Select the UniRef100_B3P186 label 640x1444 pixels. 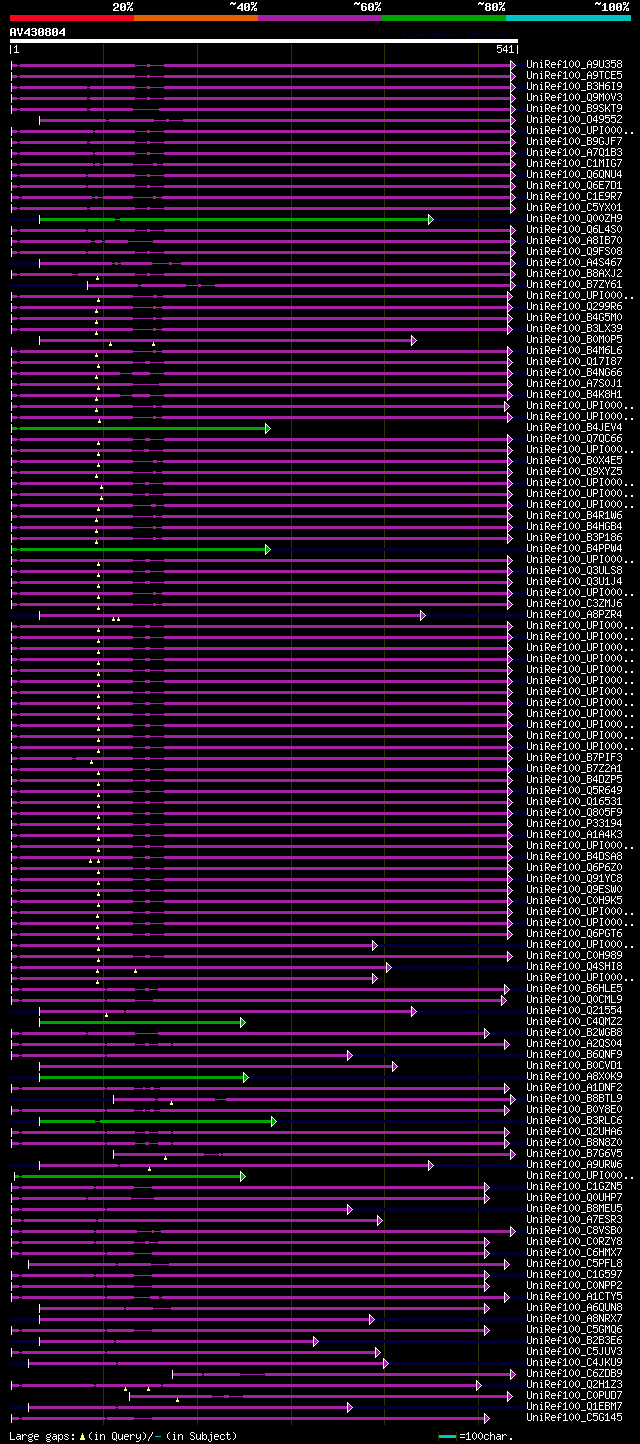[x=574, y=537]
